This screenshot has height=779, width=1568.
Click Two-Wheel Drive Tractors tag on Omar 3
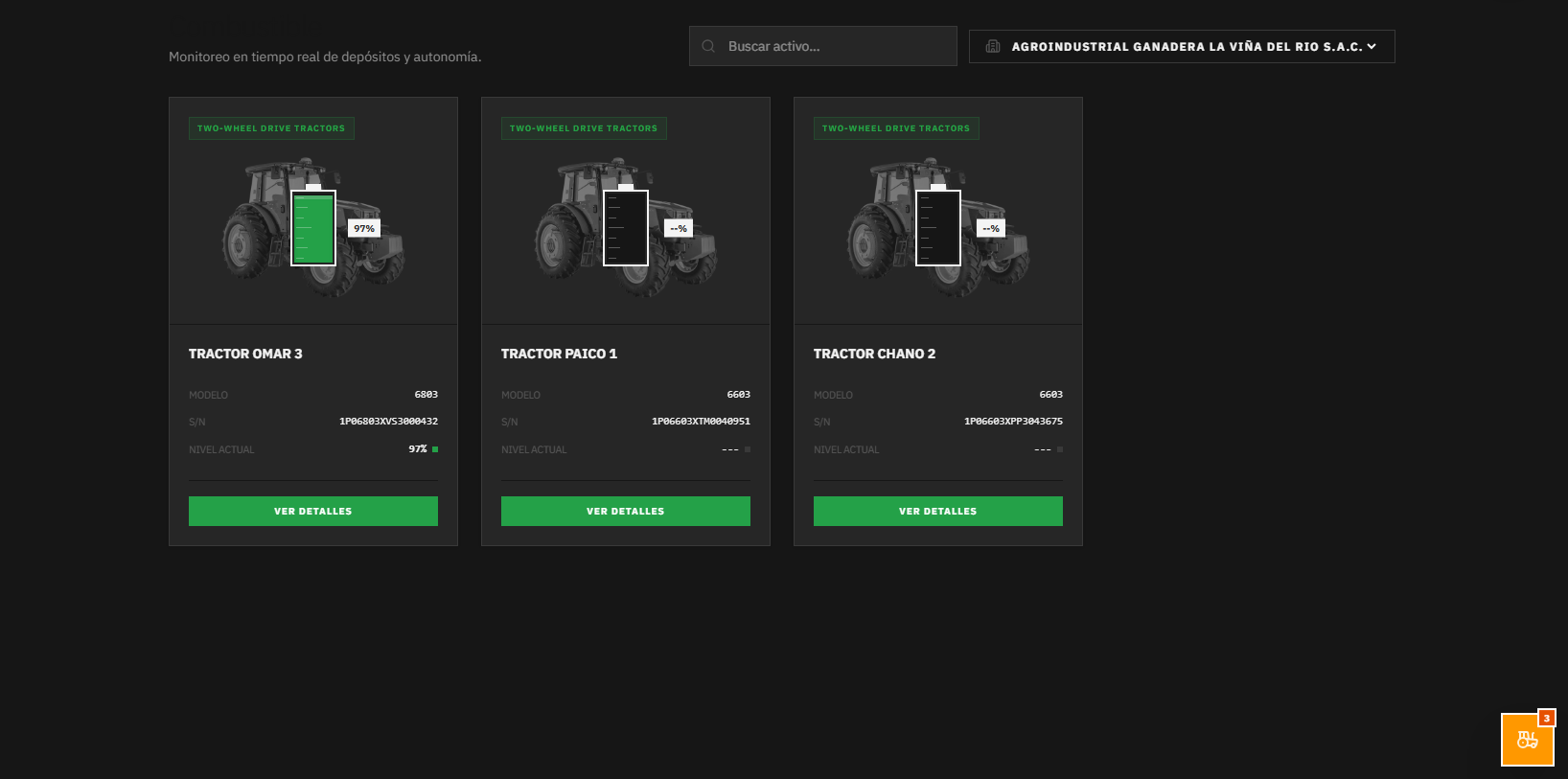271,128
